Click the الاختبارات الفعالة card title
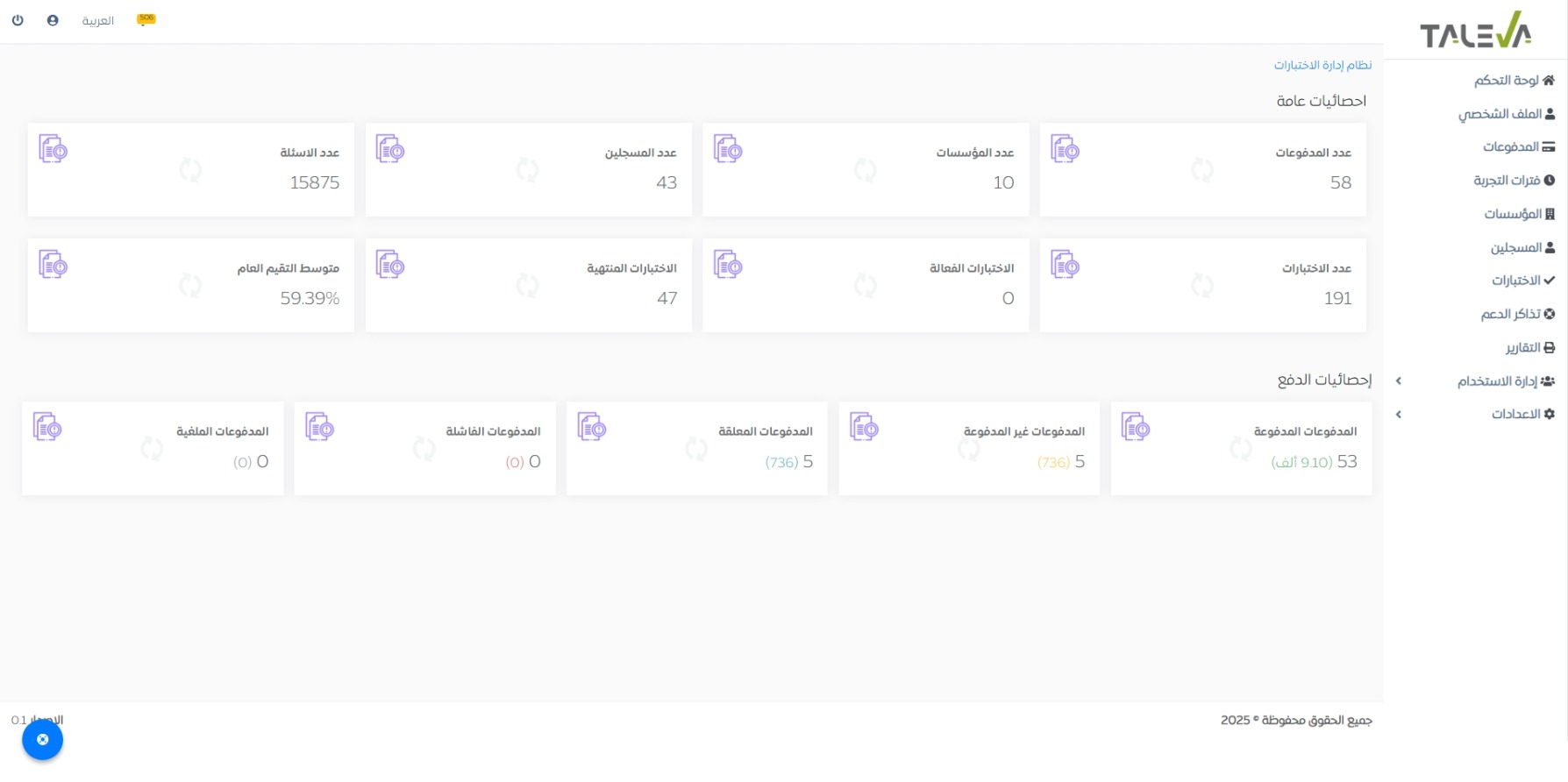The width and height of the screenshot is (1568, 782). (972, 268)
